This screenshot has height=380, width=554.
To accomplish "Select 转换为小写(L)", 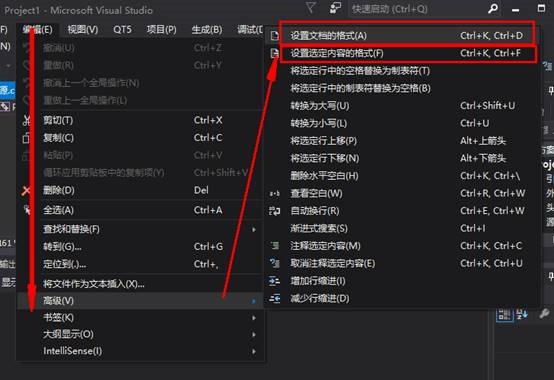I will tap(403, 123).
